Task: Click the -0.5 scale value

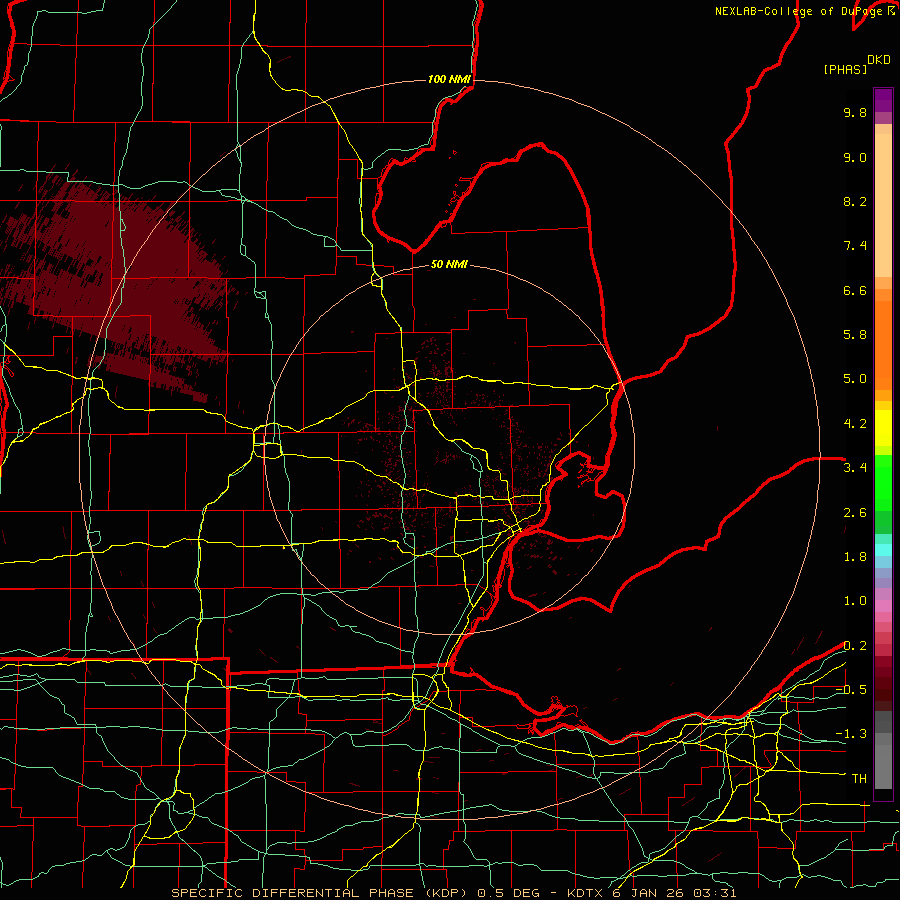Action: [851, 690]
